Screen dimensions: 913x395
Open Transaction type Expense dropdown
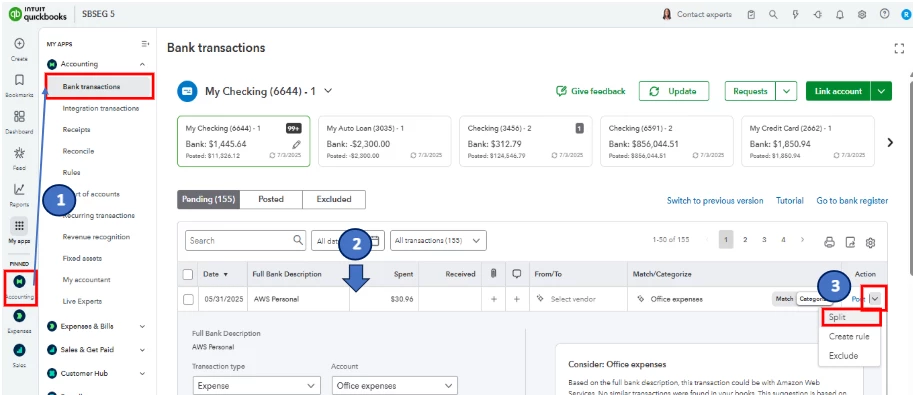click(x=257, y=386)
